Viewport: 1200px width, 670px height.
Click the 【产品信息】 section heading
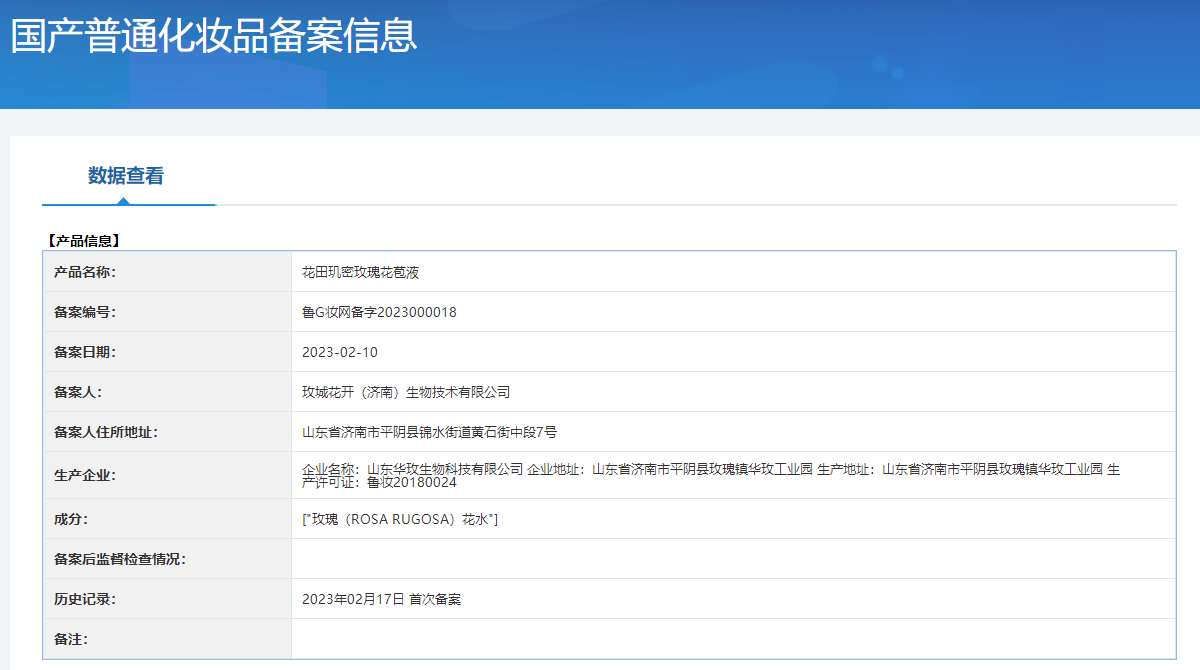[84, 240]
